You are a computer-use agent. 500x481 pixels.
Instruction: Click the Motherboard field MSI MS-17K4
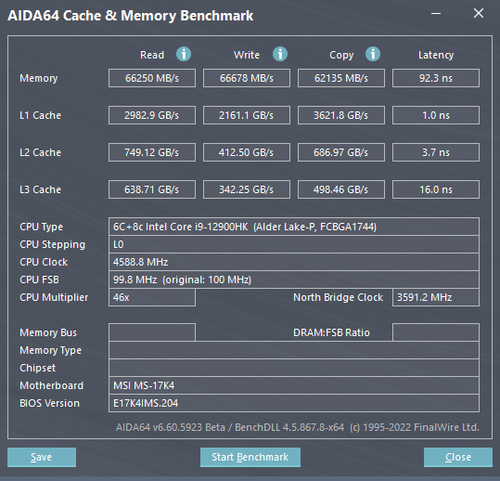[x=294, y=386]
